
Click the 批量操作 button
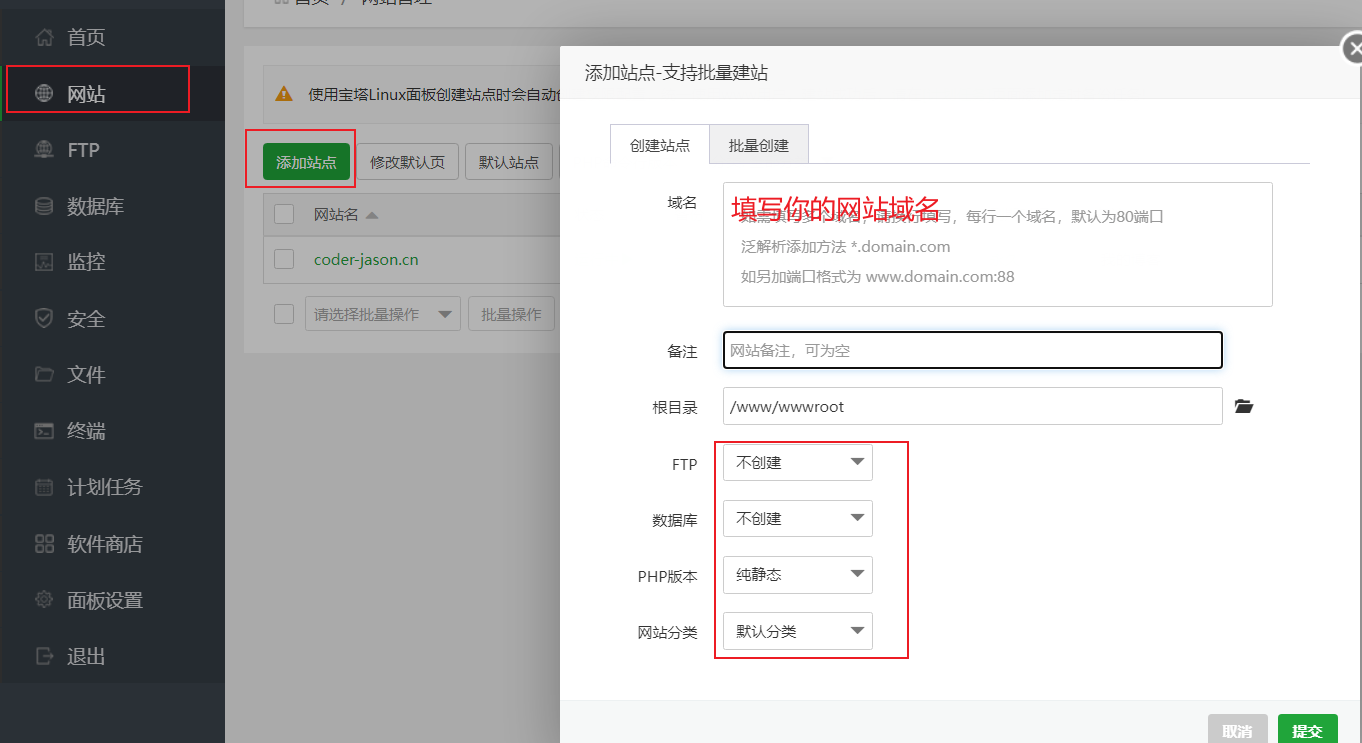511,314
